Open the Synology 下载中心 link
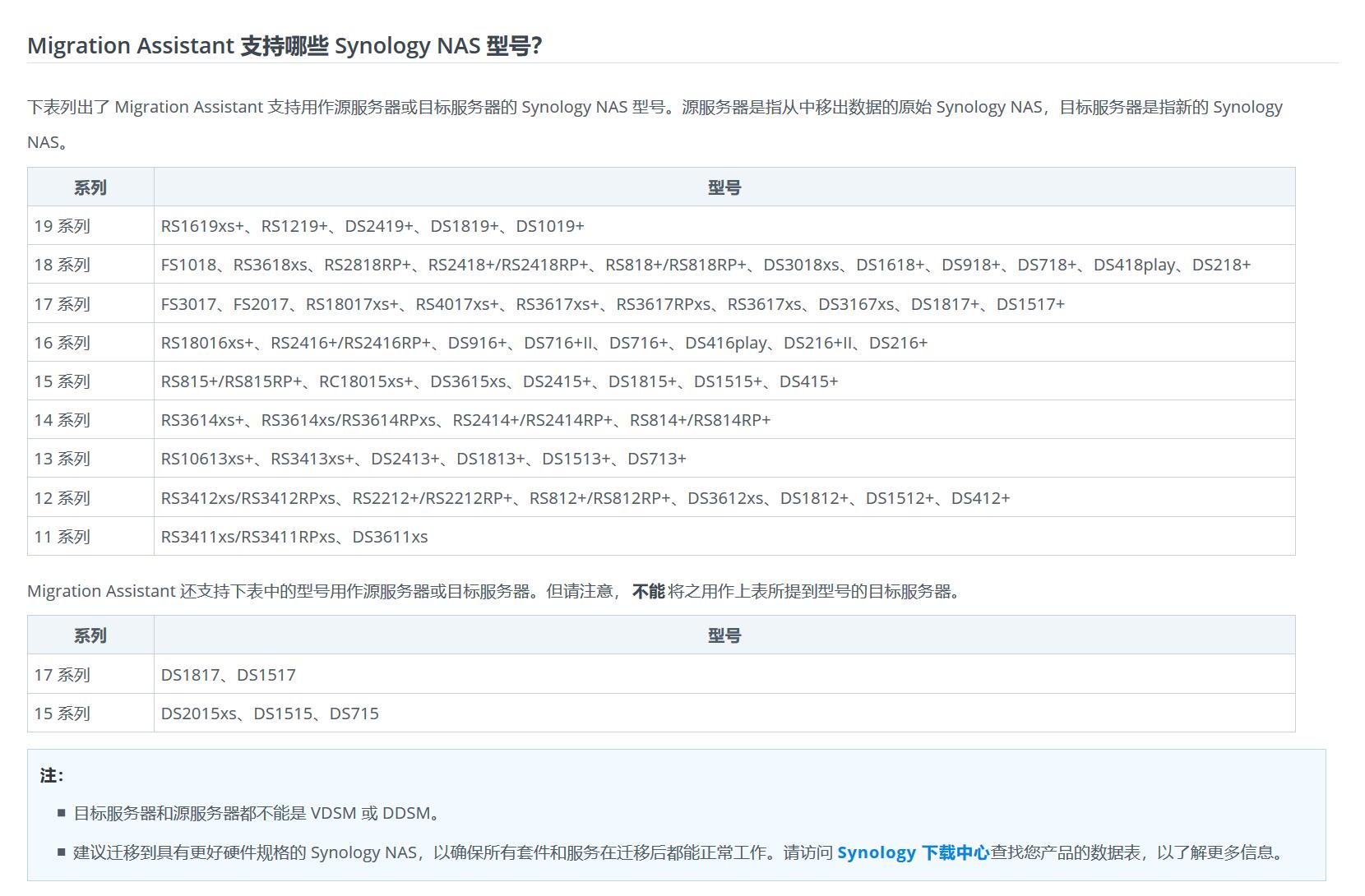1365x896 pixels. (913, 852)
